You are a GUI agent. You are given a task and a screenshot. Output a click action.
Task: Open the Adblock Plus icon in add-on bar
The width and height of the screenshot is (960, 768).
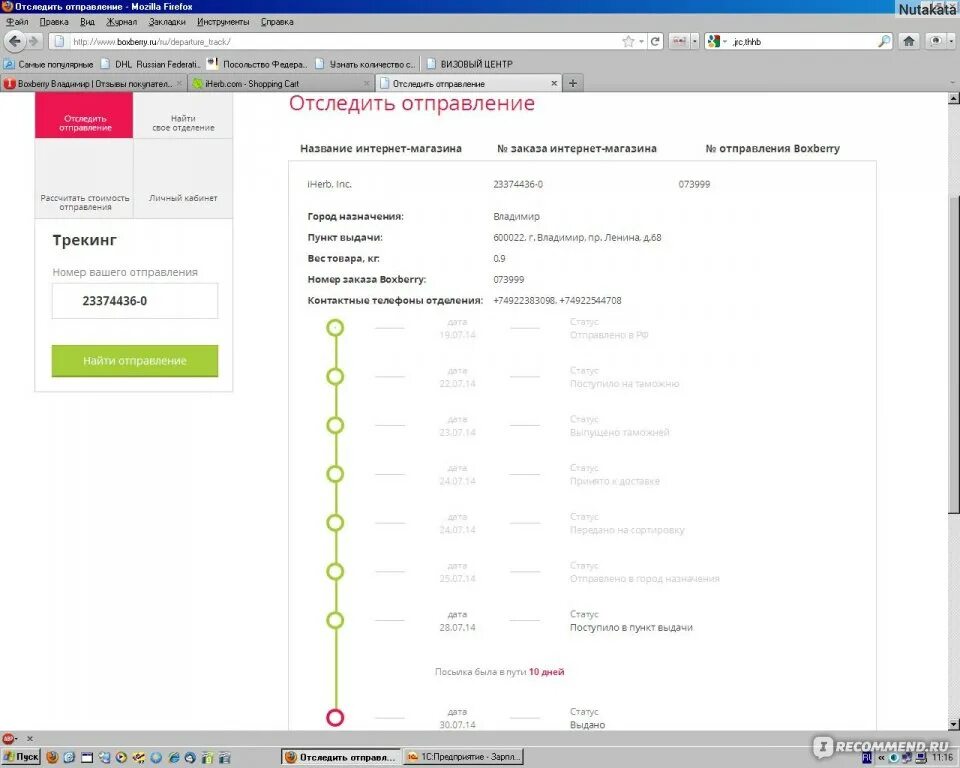pos(8,738)
